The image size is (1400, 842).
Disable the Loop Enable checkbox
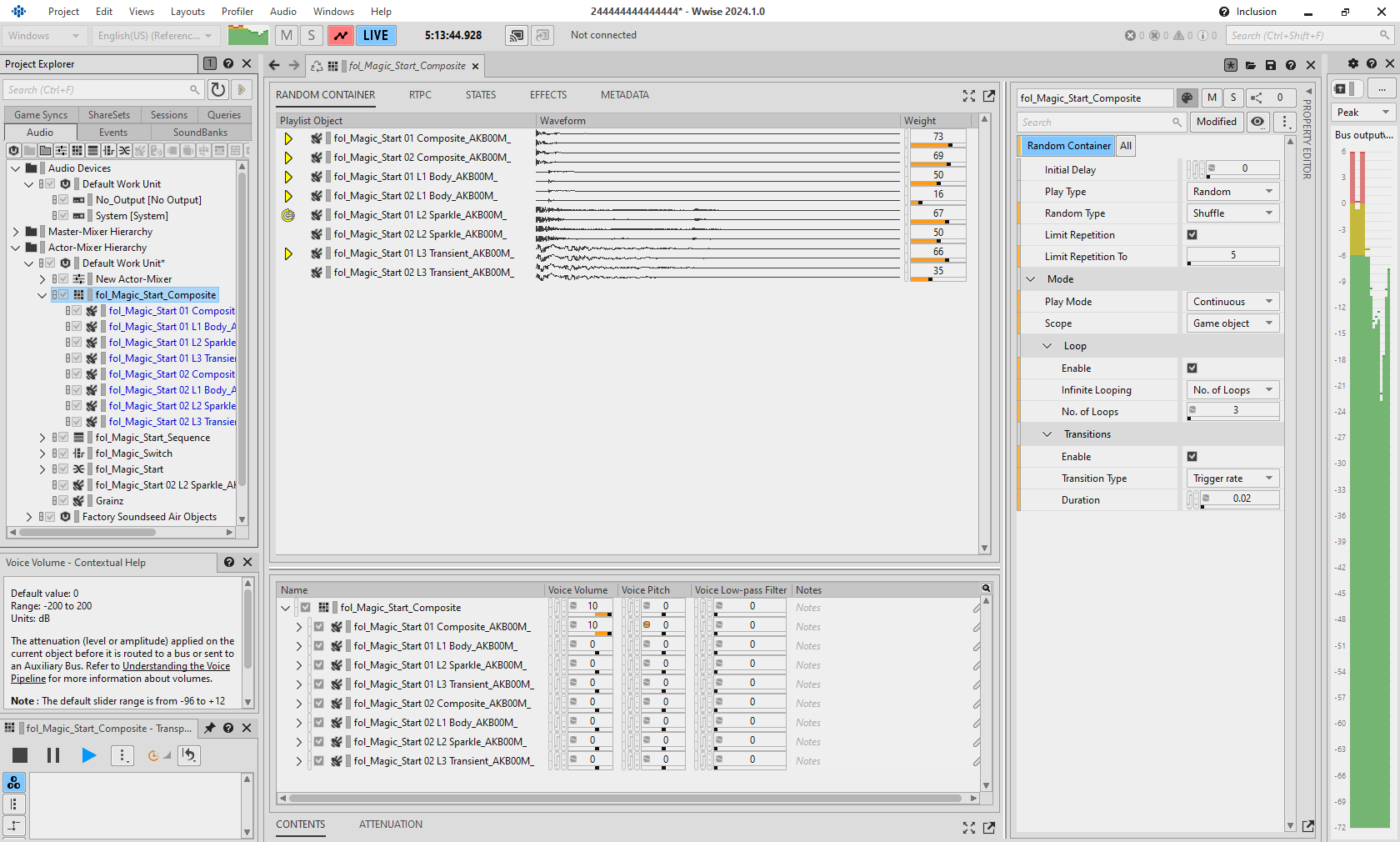click(x=1192, y=368)
